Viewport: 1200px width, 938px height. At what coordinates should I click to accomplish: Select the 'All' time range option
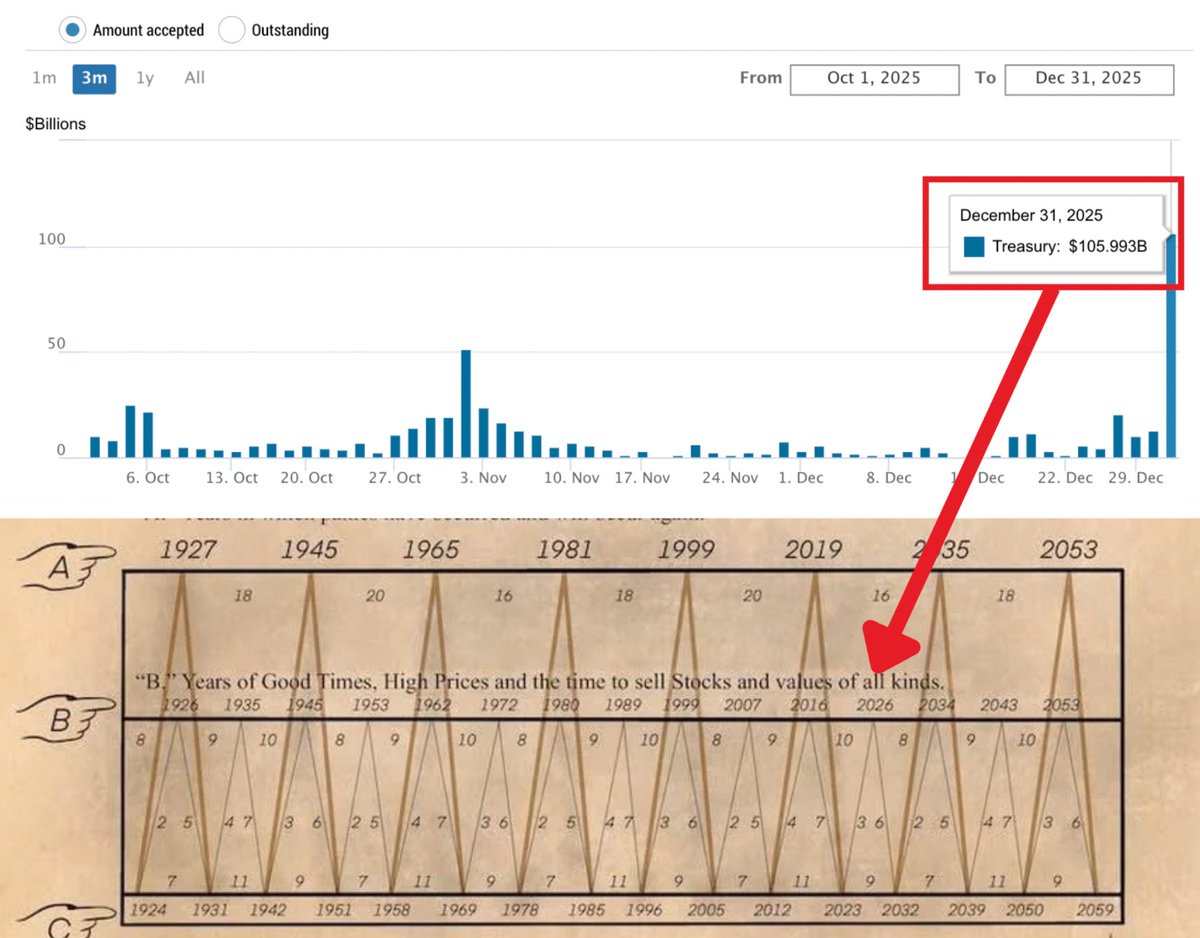coord(194,78)
